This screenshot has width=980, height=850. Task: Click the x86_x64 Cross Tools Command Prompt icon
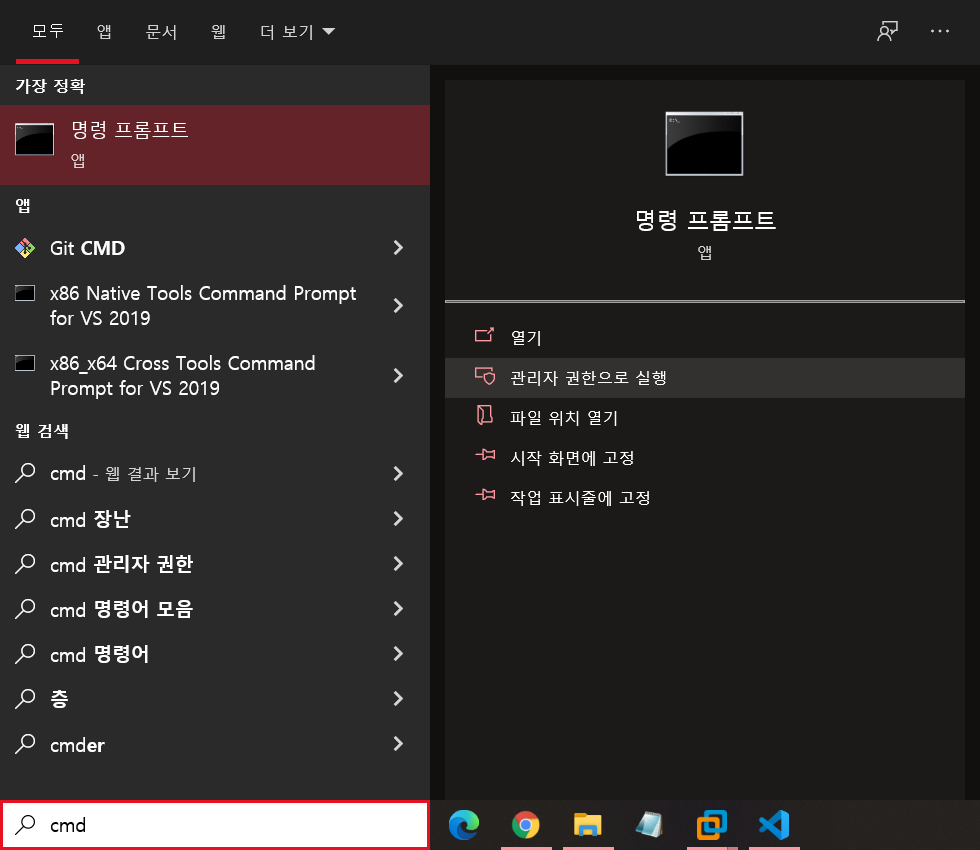[25, 363]
